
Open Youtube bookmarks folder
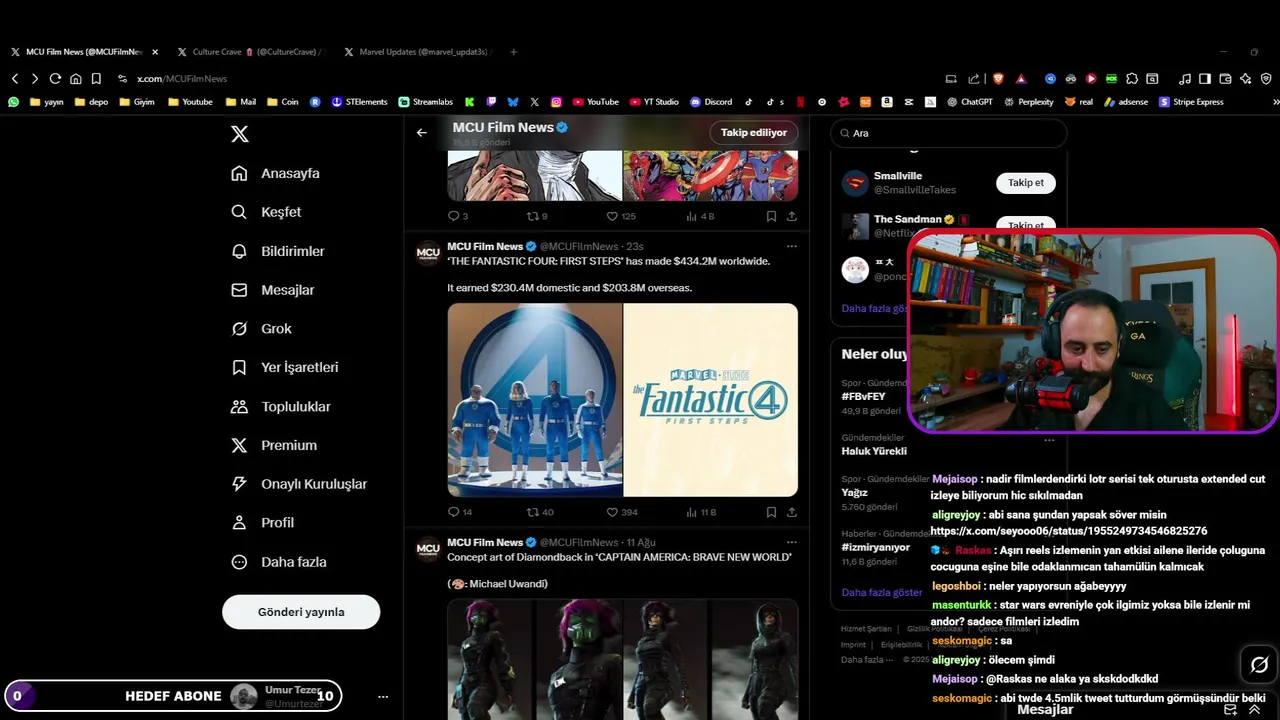190,102
